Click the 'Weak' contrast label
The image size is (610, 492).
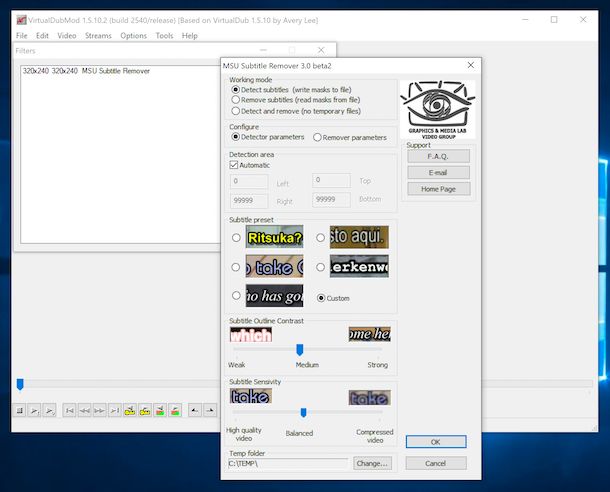[x=237, y=365]
